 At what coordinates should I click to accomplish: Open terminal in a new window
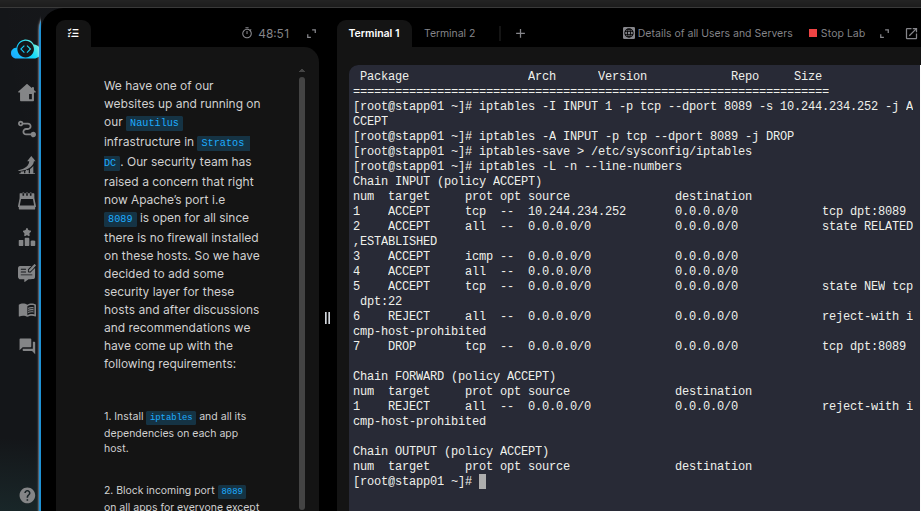coord(910,33)
